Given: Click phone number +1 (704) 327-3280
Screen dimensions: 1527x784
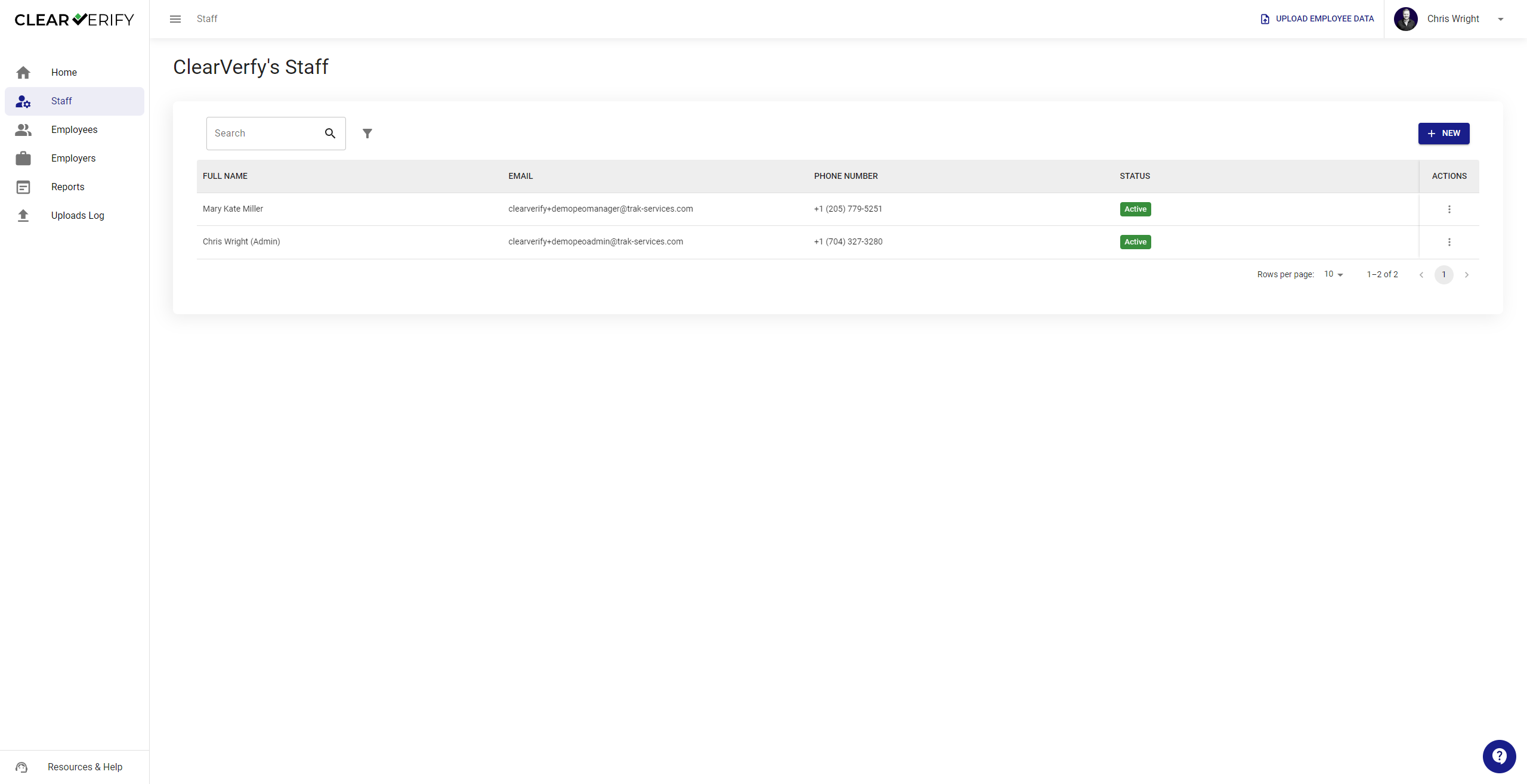Looking at the screenshot, I should pyautogui.click(x=848, y=242).
